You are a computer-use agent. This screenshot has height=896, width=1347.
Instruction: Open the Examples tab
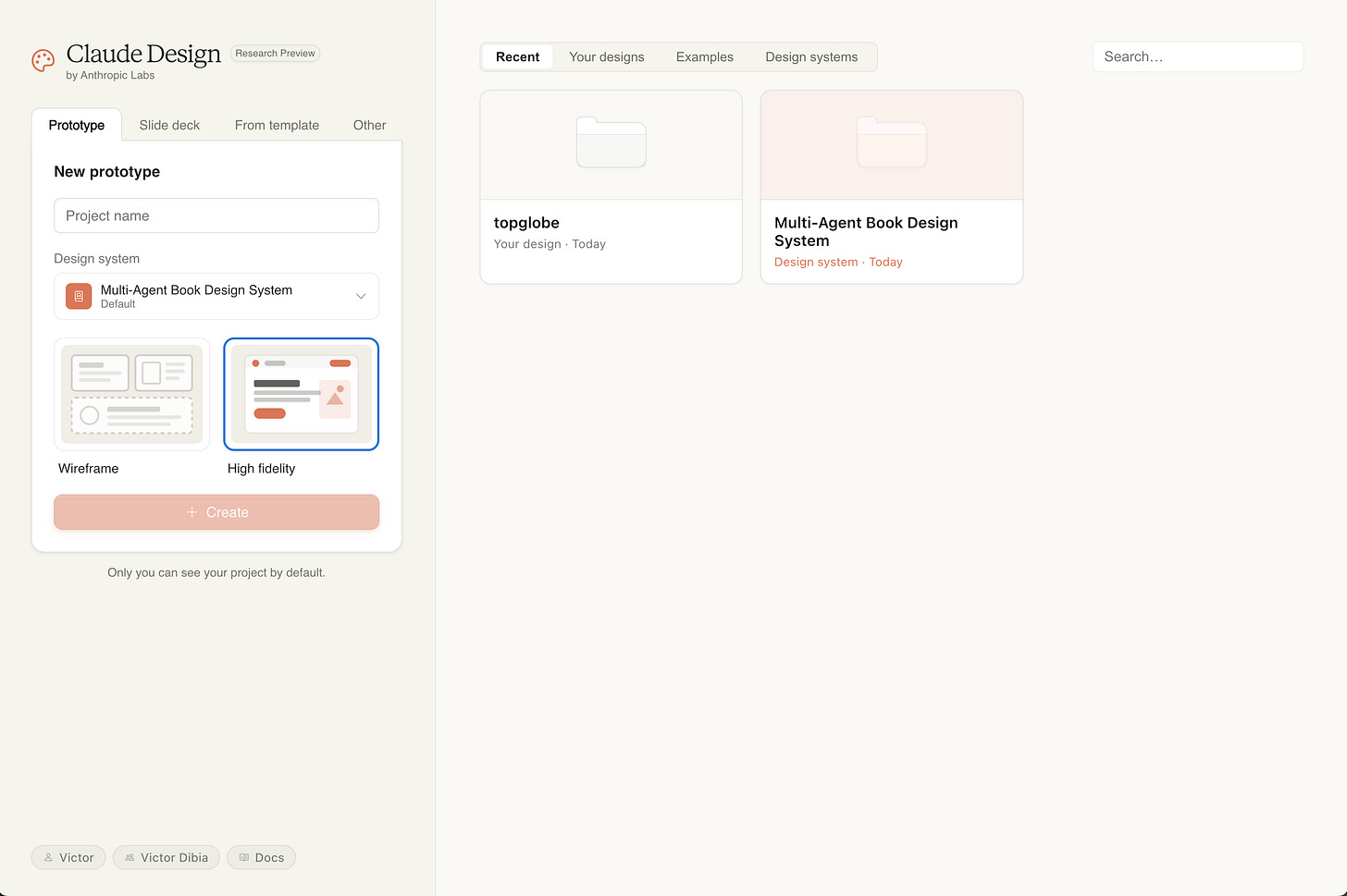coord(705,56)
